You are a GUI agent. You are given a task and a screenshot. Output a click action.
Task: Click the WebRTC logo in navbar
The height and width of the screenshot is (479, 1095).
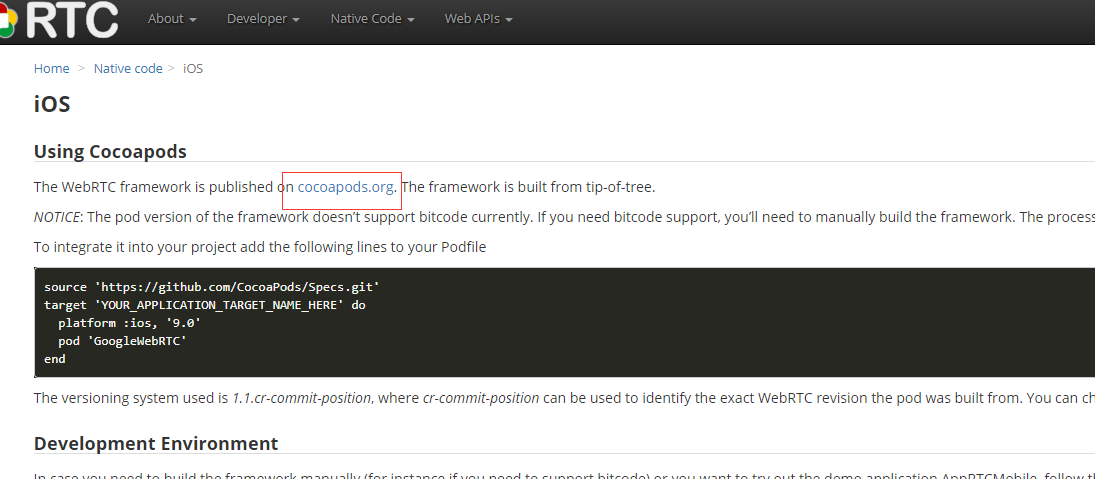click(x=59, y=19)
